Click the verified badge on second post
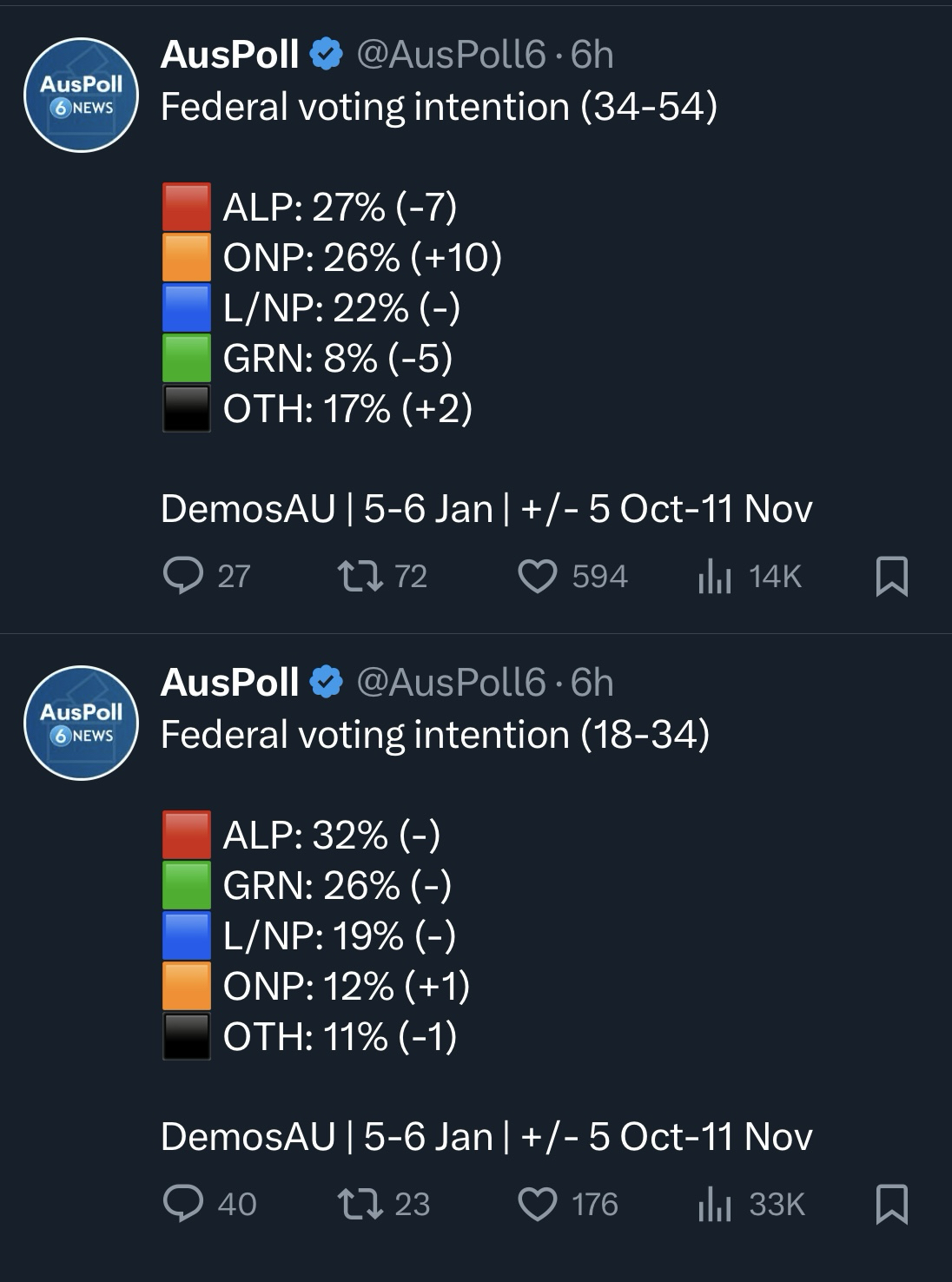This screenshot has width=952, height=1282. click(x=326, y=683)
